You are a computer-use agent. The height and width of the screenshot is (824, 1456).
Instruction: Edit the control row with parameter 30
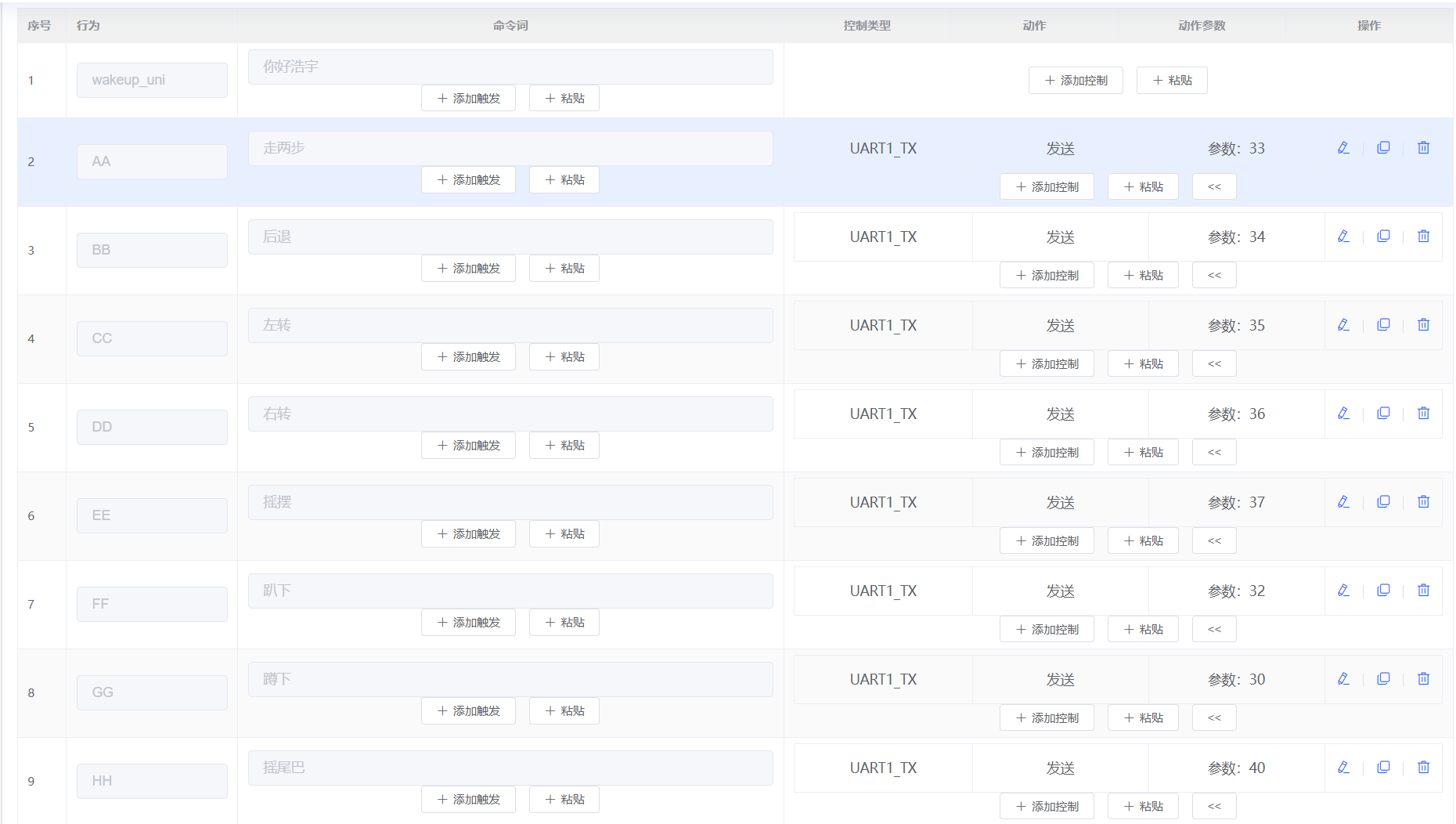[x=1343, y=679]
